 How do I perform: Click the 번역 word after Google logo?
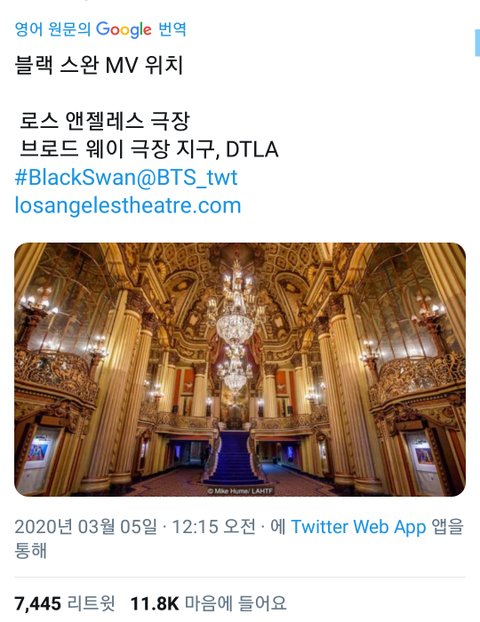(x=172, y=29)
